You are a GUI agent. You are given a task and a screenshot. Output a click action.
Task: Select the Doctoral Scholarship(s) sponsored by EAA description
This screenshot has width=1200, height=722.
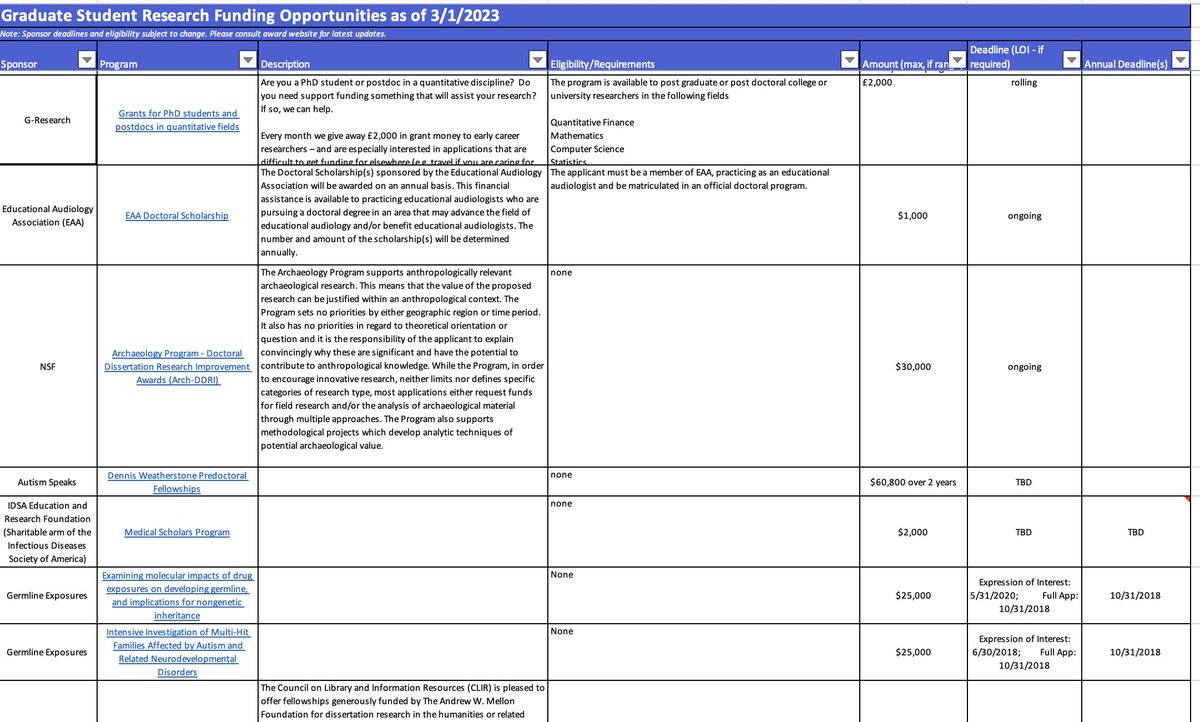coord(402,215)
